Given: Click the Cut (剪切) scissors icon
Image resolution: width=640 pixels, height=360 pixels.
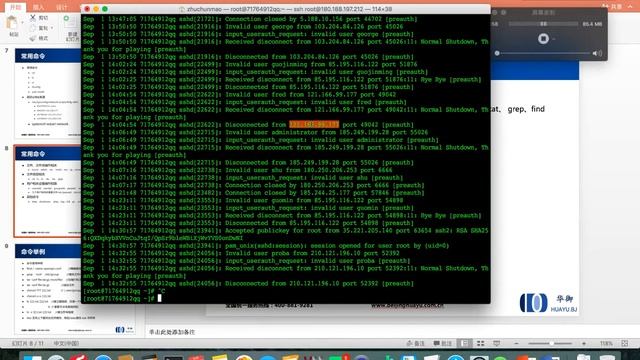Looking at the screenshot, I should point(33,18).
